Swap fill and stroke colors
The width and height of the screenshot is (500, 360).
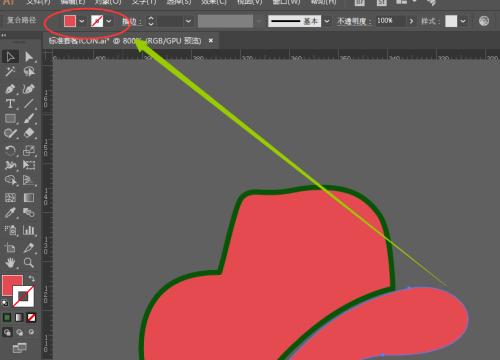point(31,278)
